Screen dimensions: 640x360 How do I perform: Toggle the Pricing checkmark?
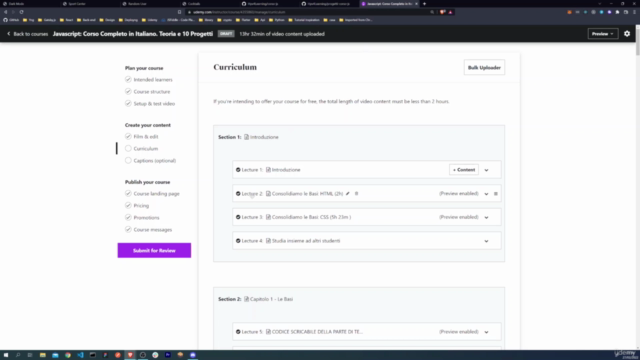[x=128, y=205]
